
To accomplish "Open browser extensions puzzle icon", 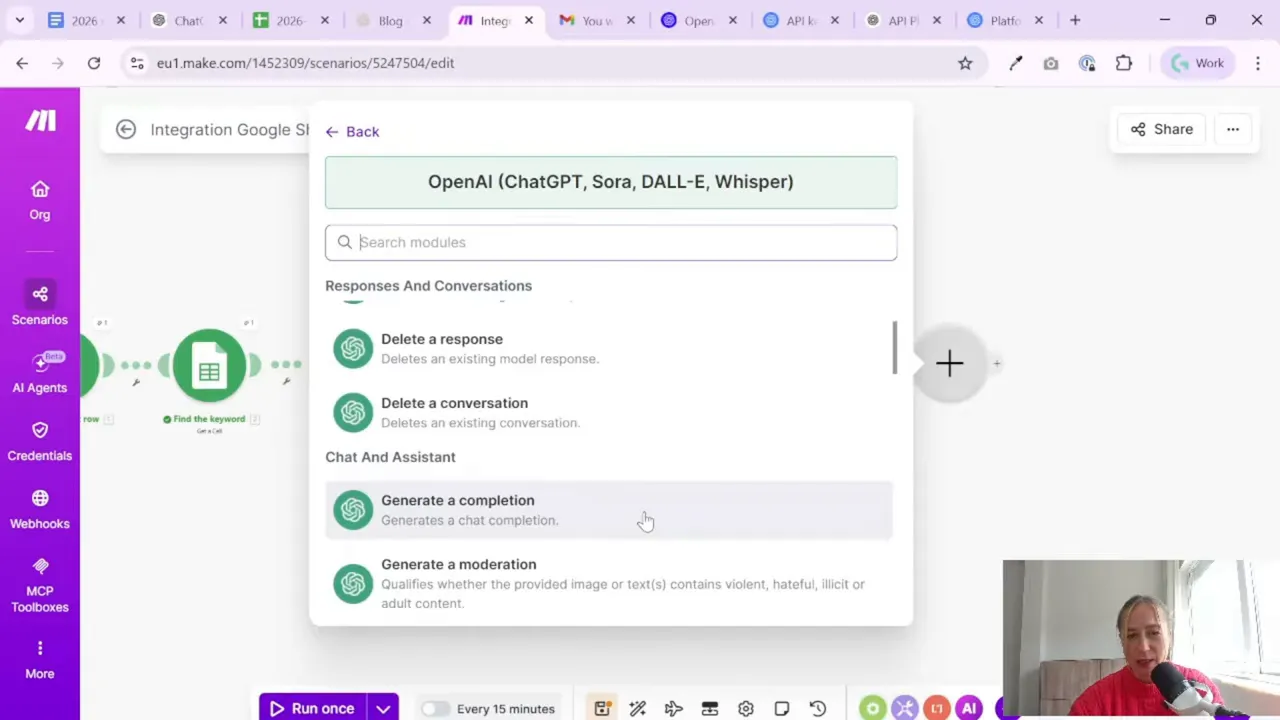I will (1124, 63).
